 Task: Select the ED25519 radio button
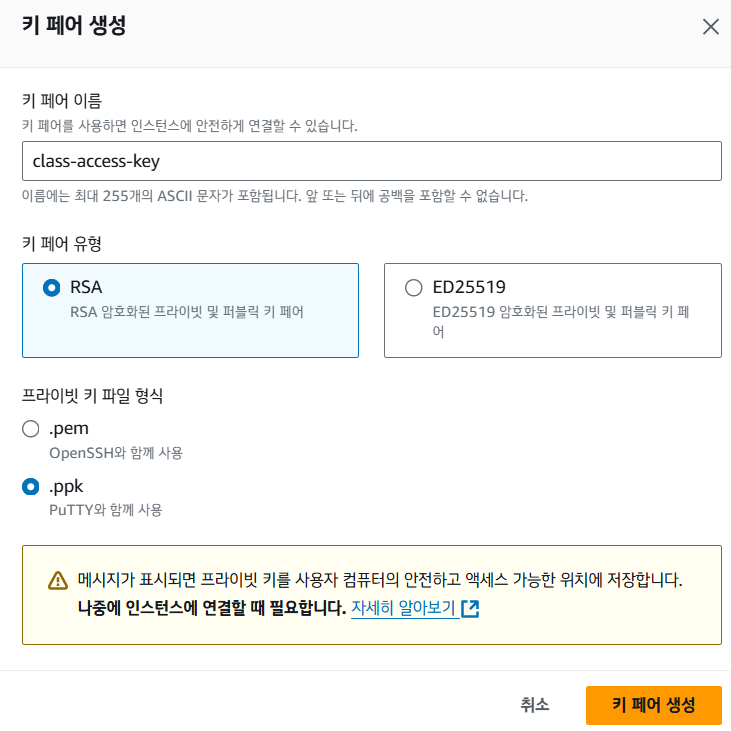pos(414,288)
